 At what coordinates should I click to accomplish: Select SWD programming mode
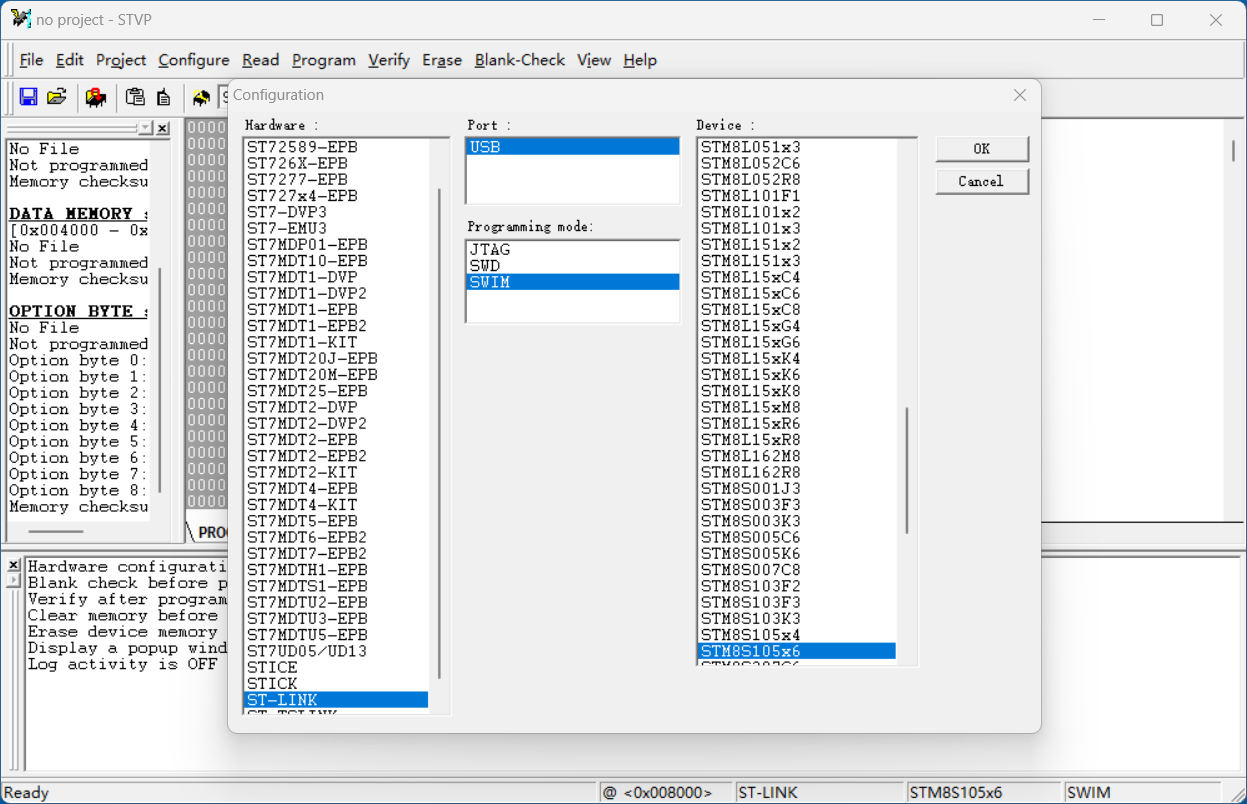(573, 266)
